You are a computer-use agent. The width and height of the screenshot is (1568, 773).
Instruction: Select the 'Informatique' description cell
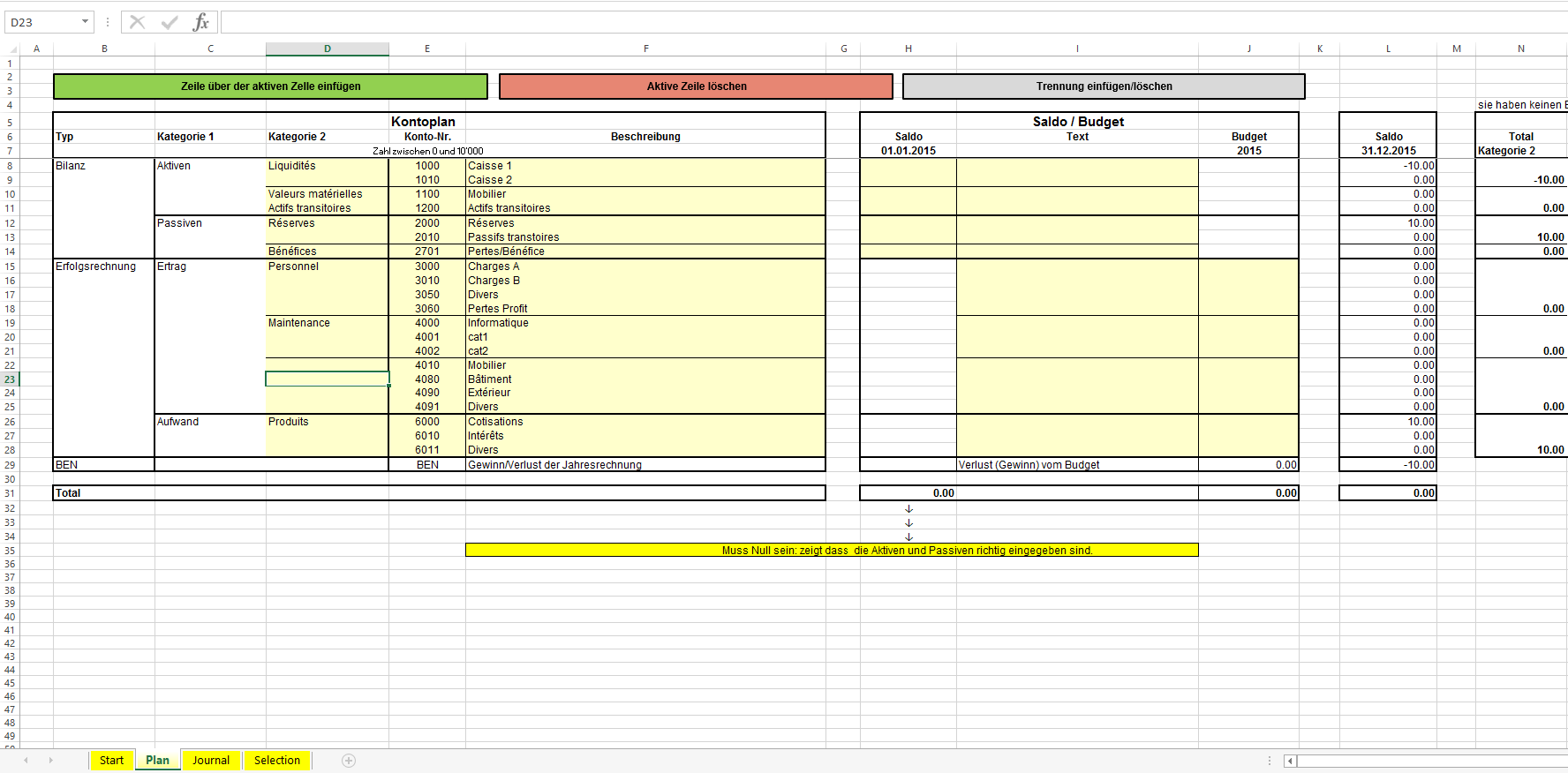click(x=645, y=323)
